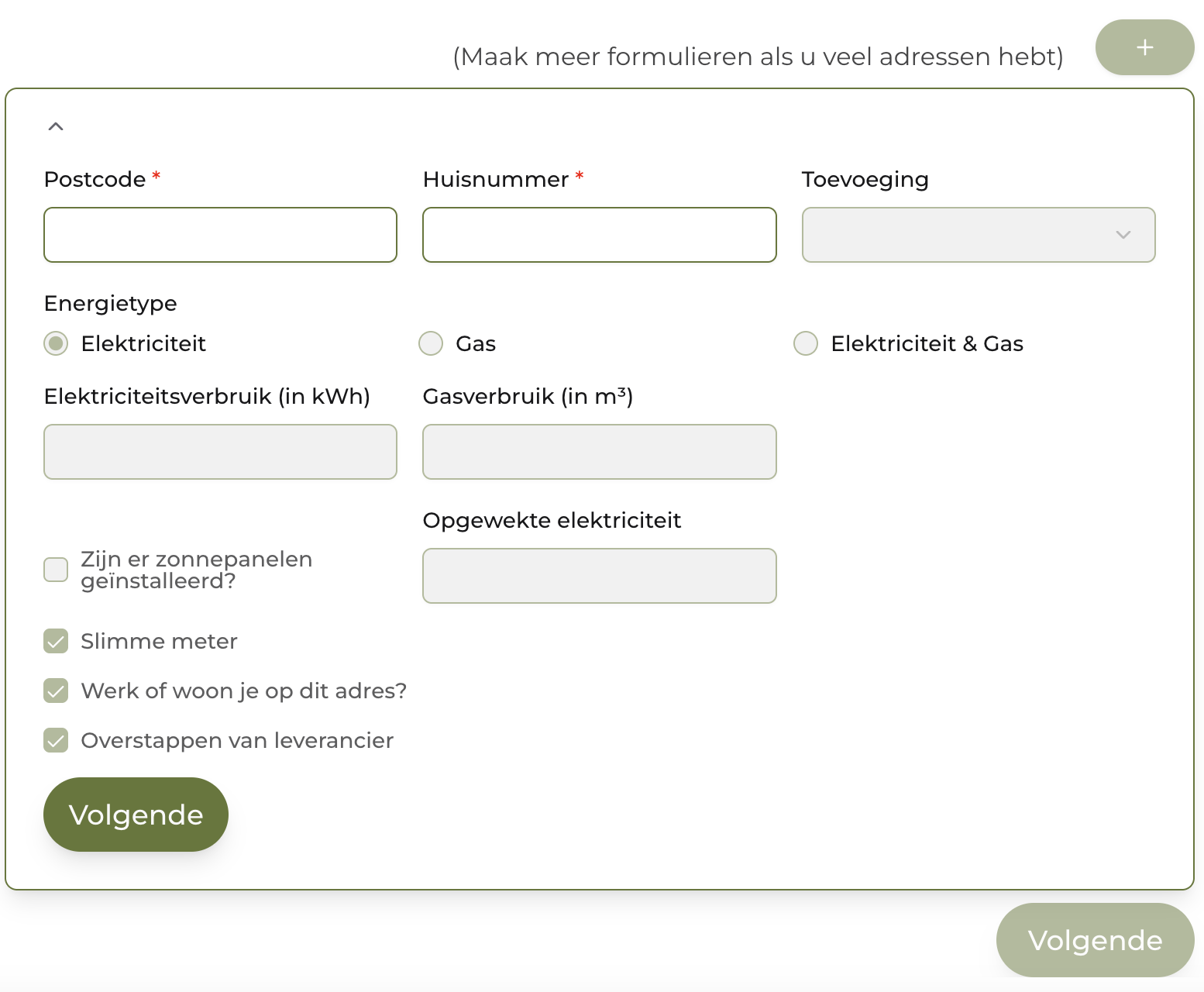Image resolution: width=1204 pixels, height=992 pixels.
Task: Uncheck Overstappen van leverancier checkbox
Action: (x=56, y=740)
